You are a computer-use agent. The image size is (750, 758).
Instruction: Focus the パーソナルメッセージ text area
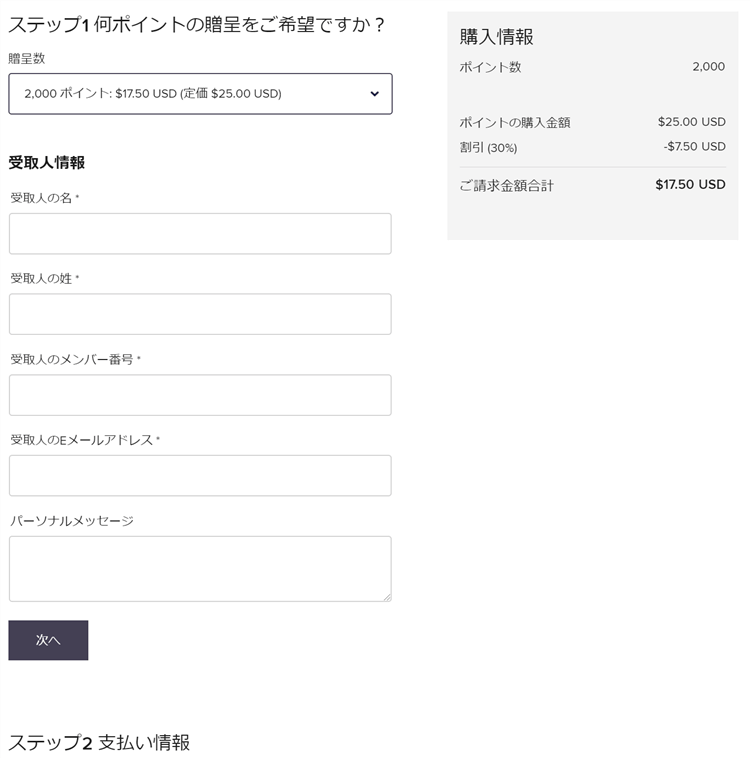[200, 568]
